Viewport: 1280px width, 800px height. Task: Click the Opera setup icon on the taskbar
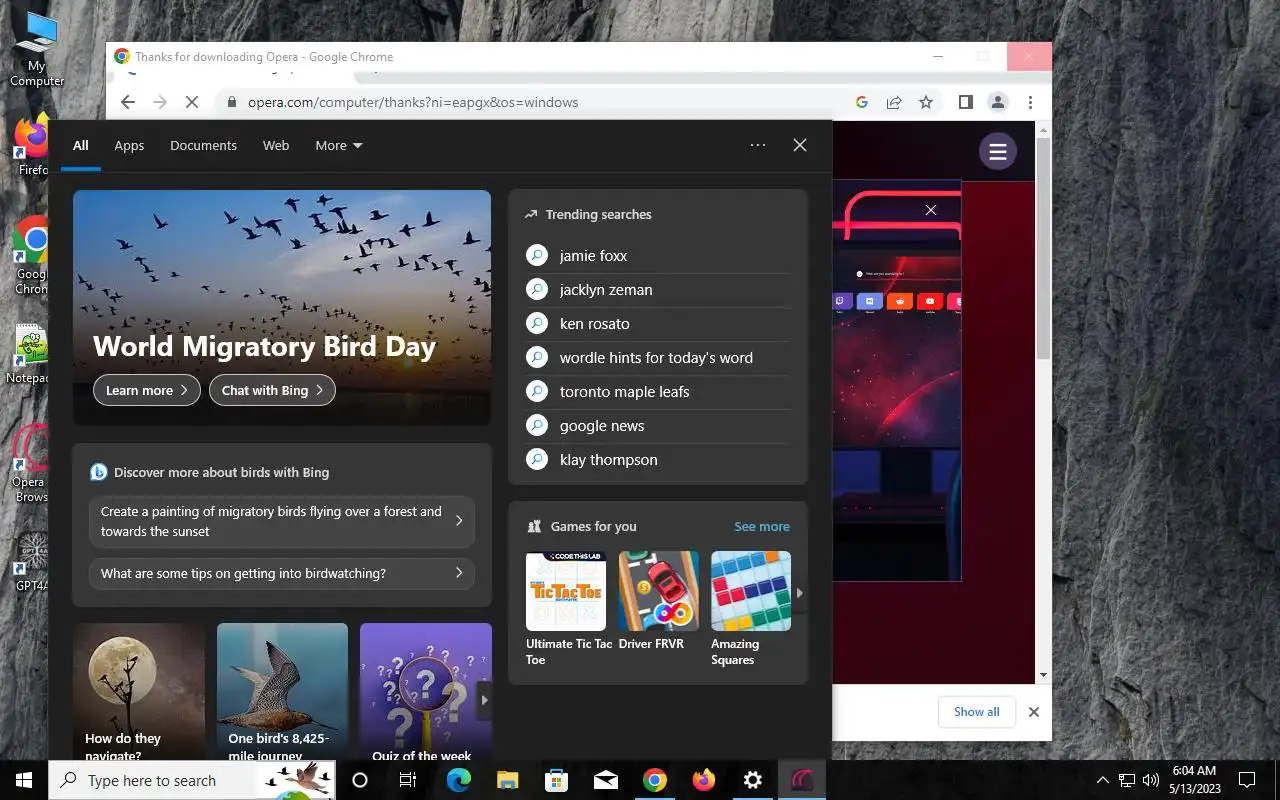(801, 780)
